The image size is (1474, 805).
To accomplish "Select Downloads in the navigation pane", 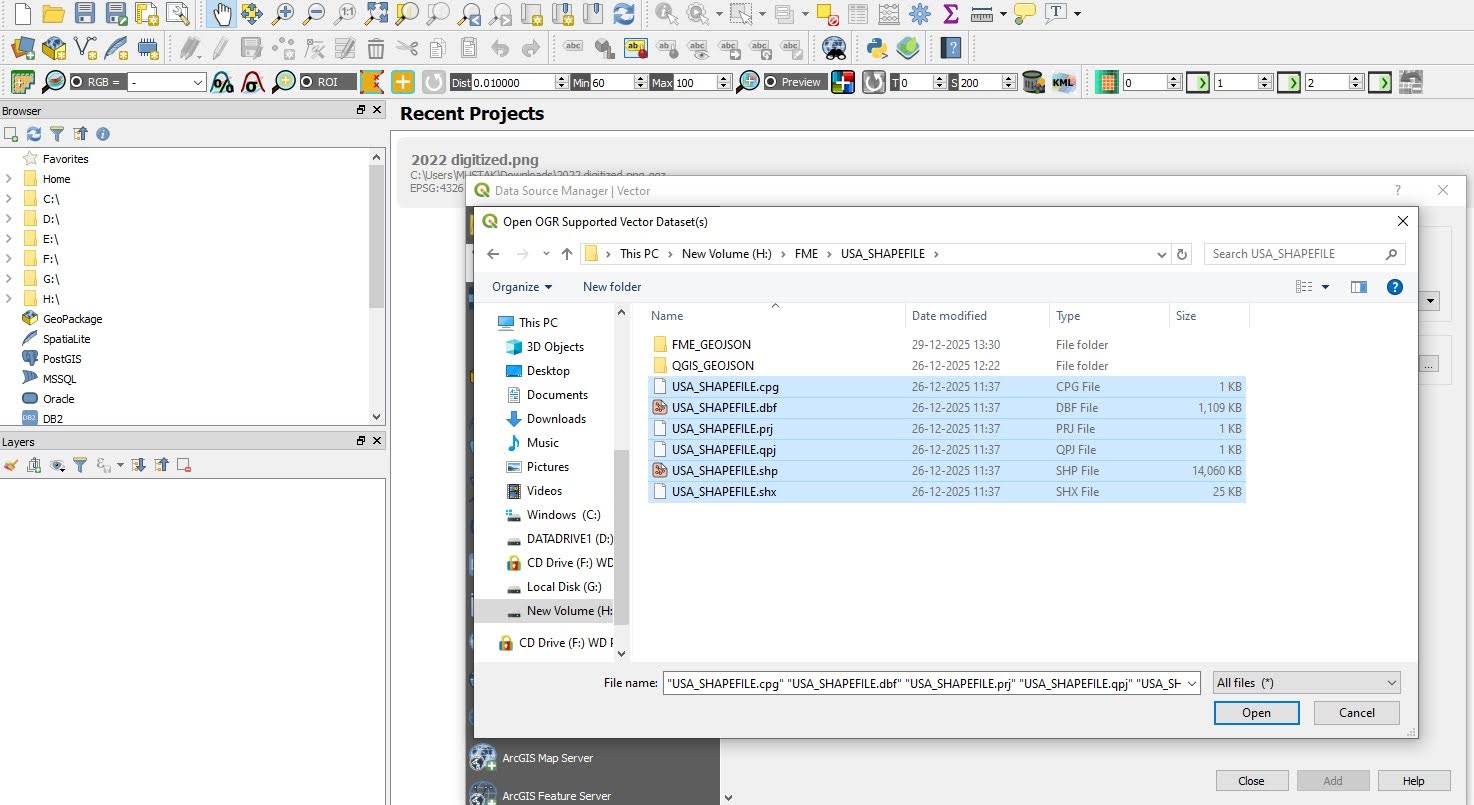I will coord(555,419).
